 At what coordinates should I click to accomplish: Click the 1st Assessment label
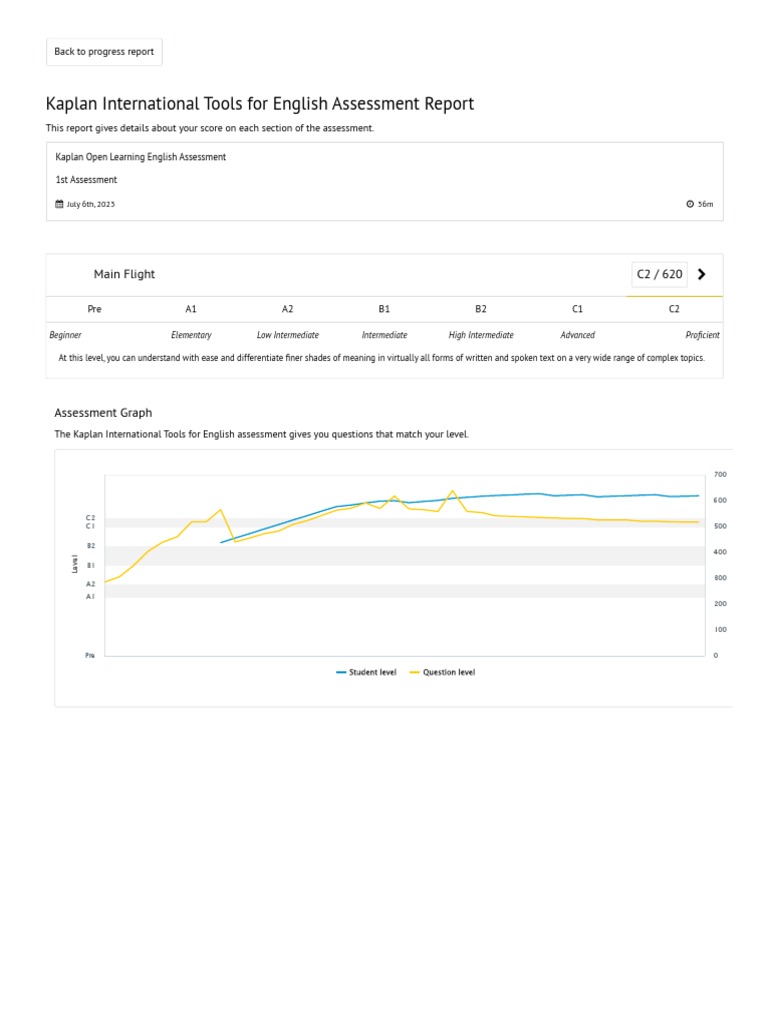coord(86,180)
